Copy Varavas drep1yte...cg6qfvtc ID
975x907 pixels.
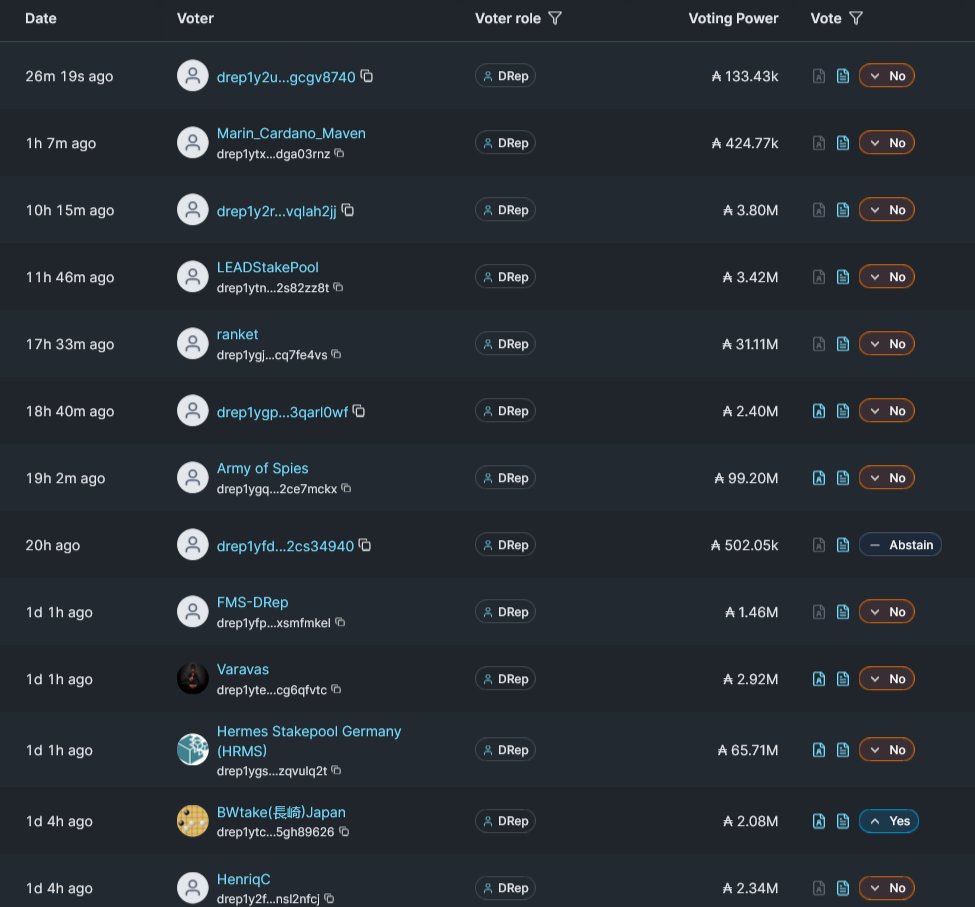pyautogui.click(x=336, y=689)
